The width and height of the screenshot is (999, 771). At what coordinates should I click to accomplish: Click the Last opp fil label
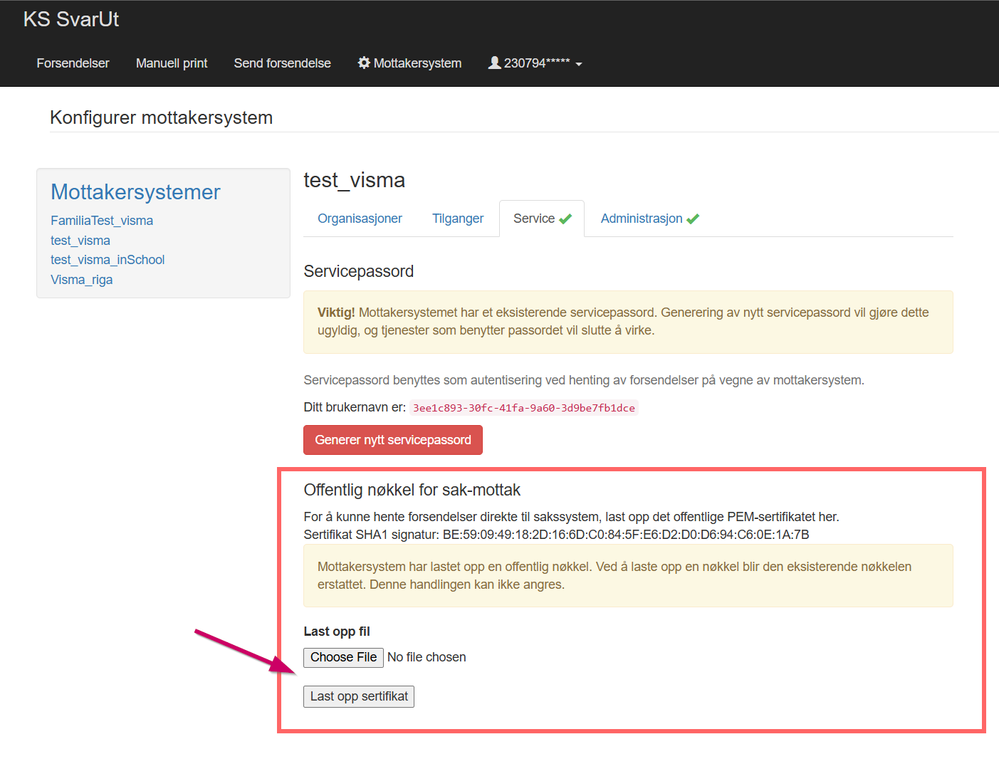(336, 631)
